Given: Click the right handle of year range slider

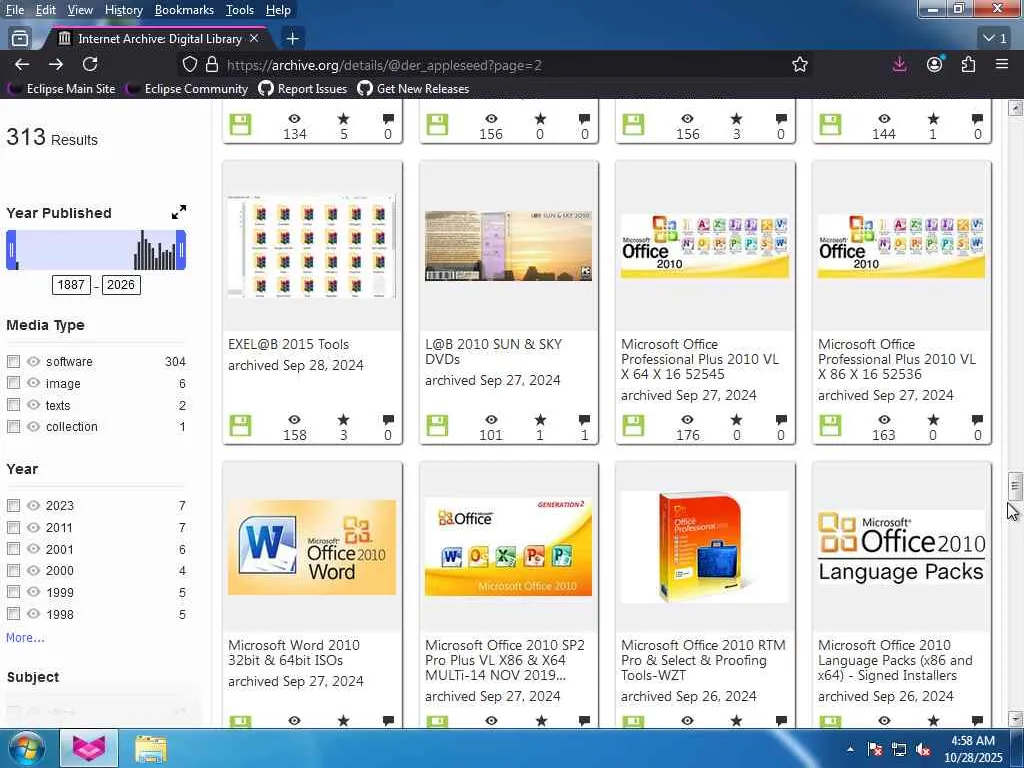Looking at the screenshot, I should [181, 250].
